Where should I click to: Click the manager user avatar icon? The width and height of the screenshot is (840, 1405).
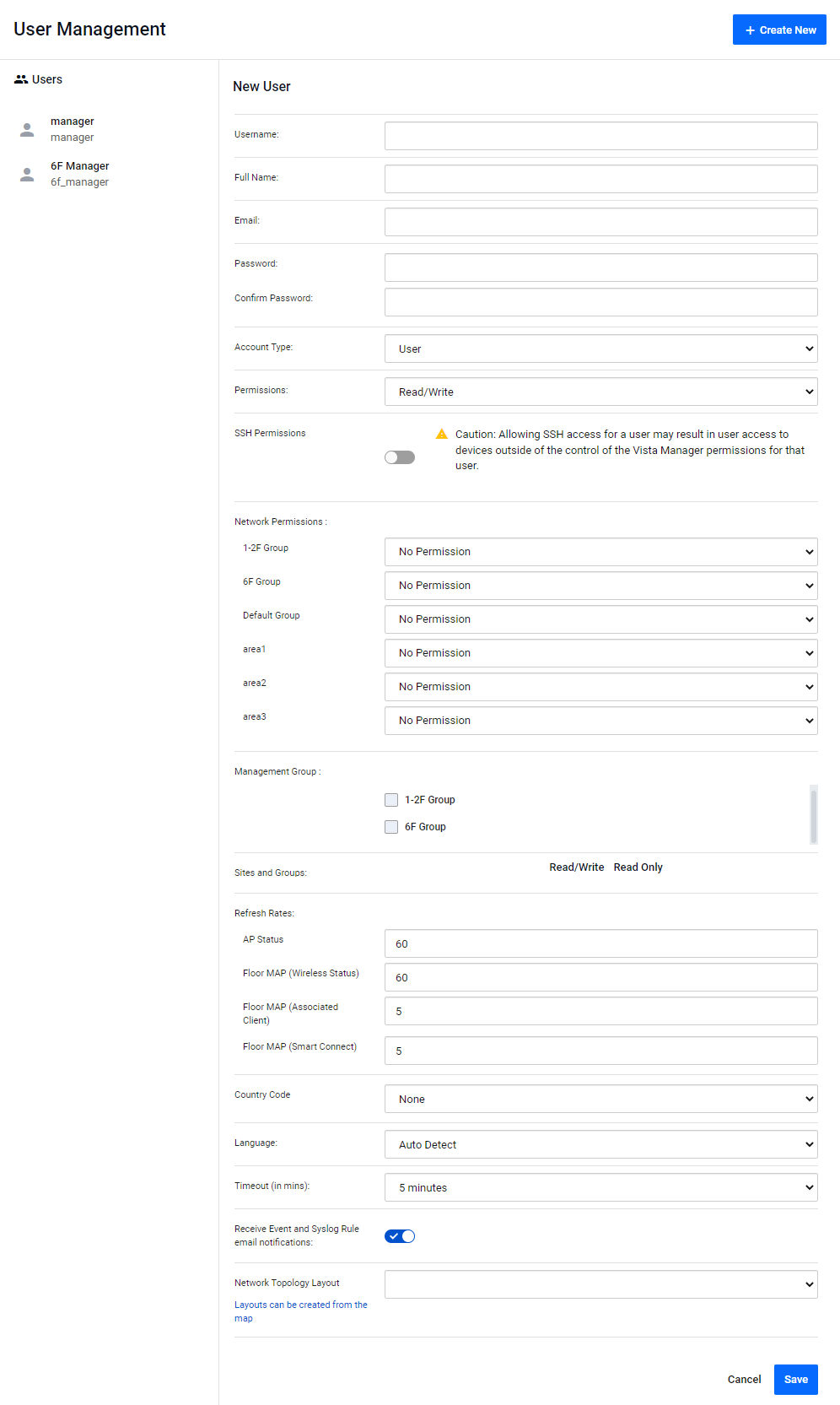[27, 130]
